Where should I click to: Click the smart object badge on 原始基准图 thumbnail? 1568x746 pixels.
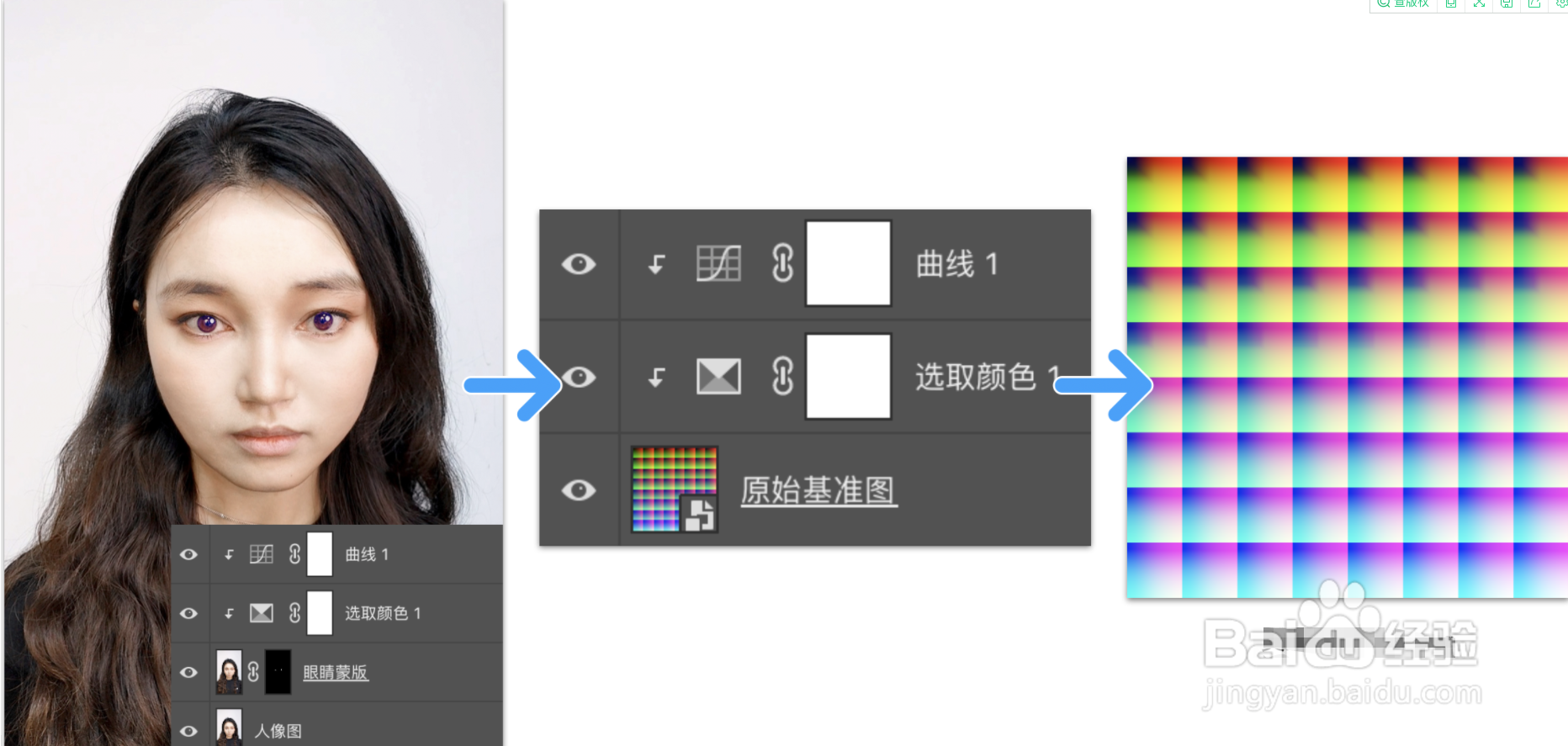click(698, 514)
